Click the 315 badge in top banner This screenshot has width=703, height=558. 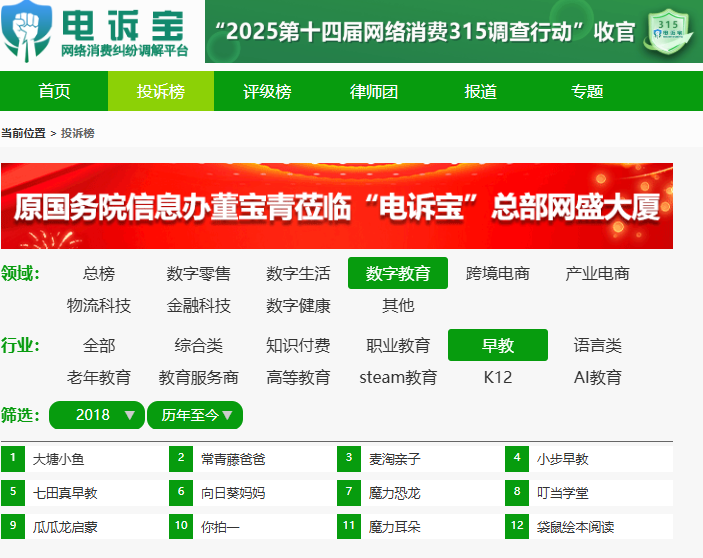click(x=668, y=32)
